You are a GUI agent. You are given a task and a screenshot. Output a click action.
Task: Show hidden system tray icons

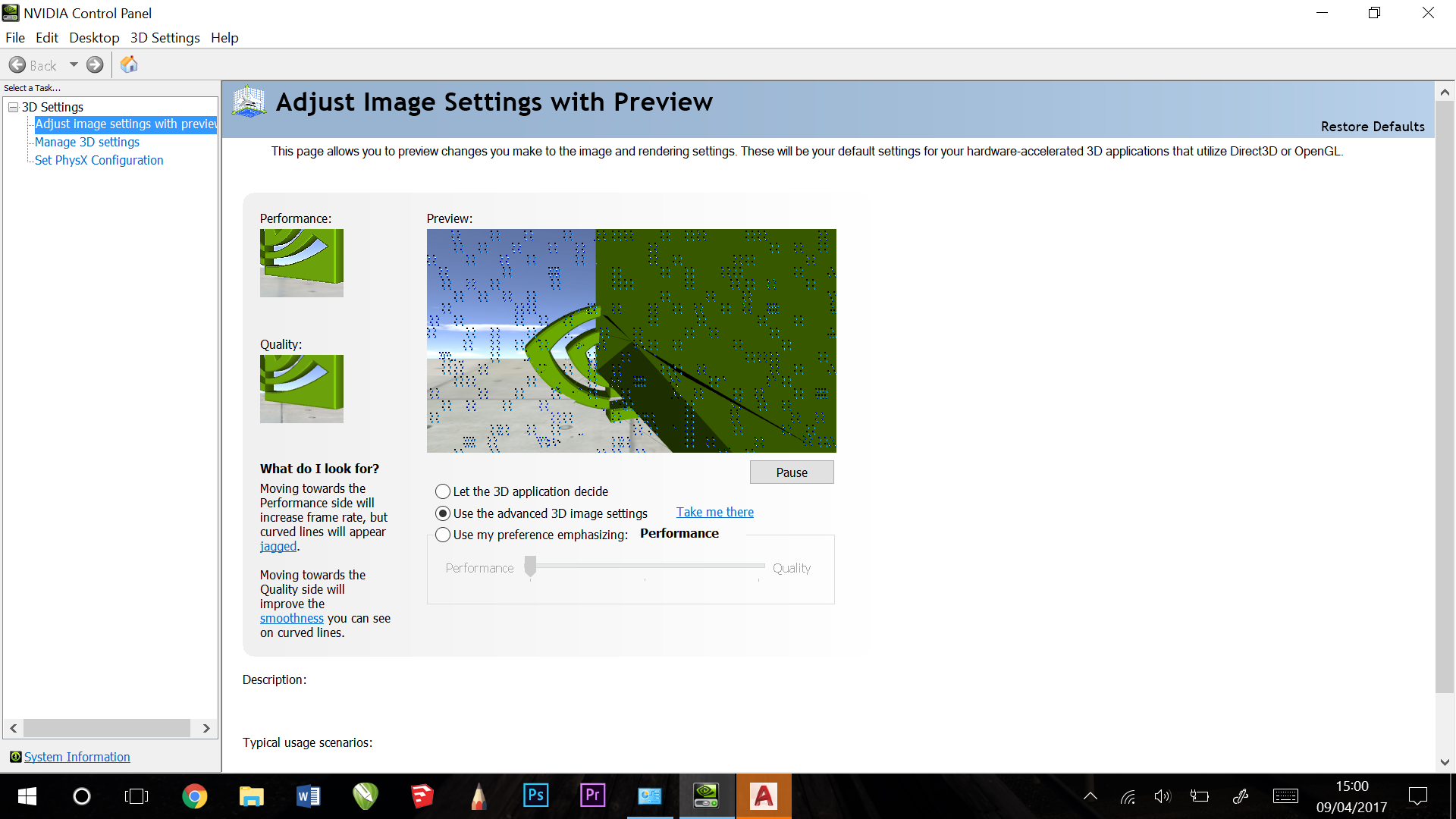(1090, 796)
